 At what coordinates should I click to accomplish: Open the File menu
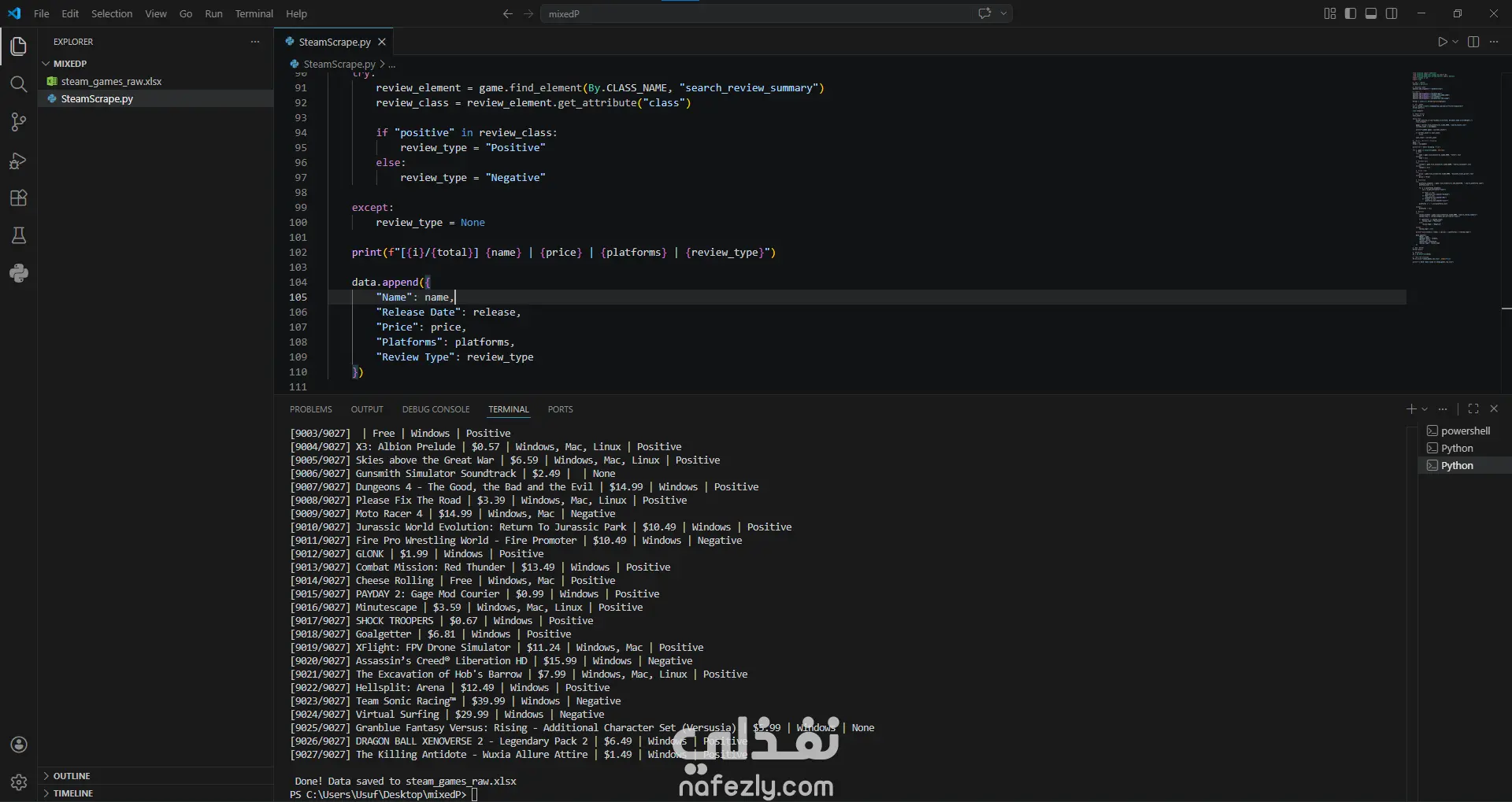[x=42, y=13]
